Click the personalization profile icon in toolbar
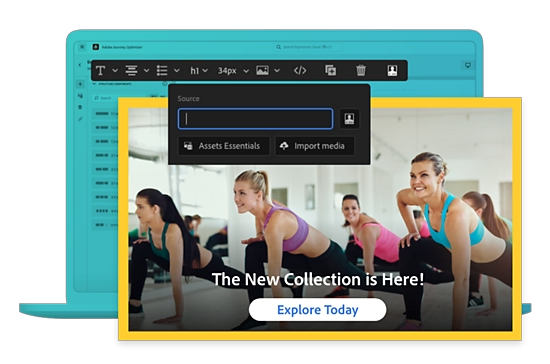The height and width of the screenshot is (364, 550). 392,70
